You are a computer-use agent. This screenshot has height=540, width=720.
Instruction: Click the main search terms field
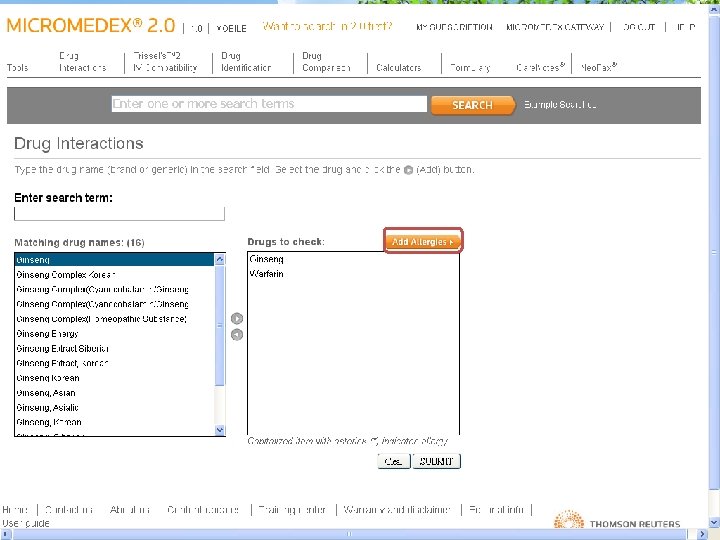point(269,104)
